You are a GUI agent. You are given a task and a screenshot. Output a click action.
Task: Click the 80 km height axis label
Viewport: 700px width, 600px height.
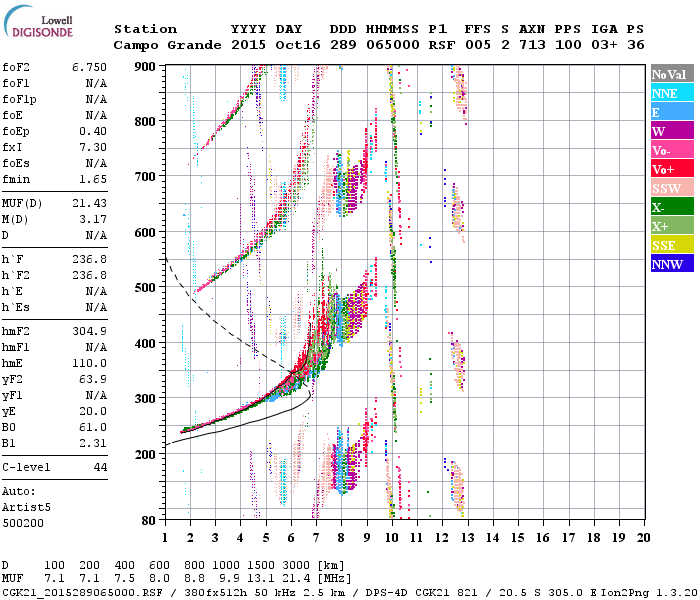(x=149, y=521)
